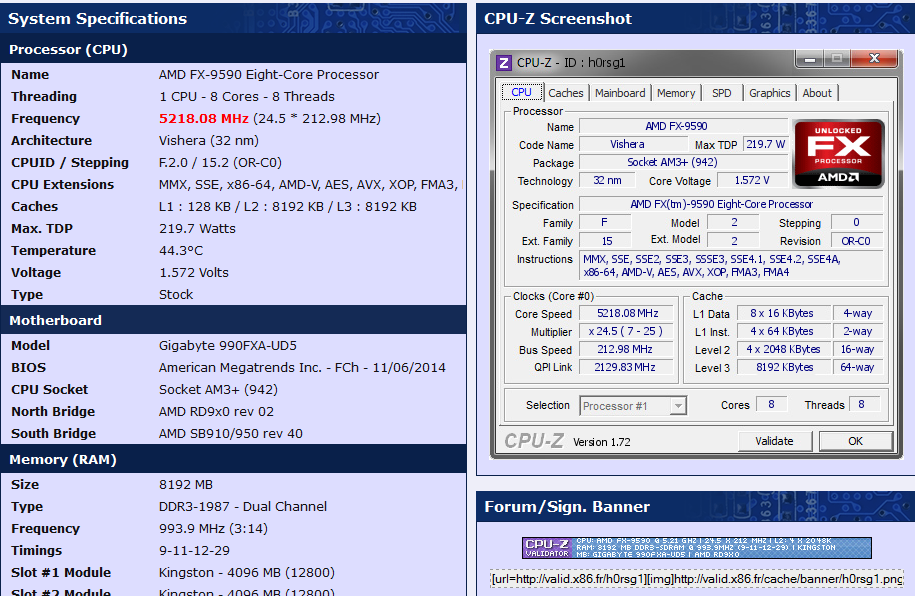Click the 993.9 MHz (3:14) memory frequency
The height and width of the screenshot is (596, 915).
tap(213, 529)
